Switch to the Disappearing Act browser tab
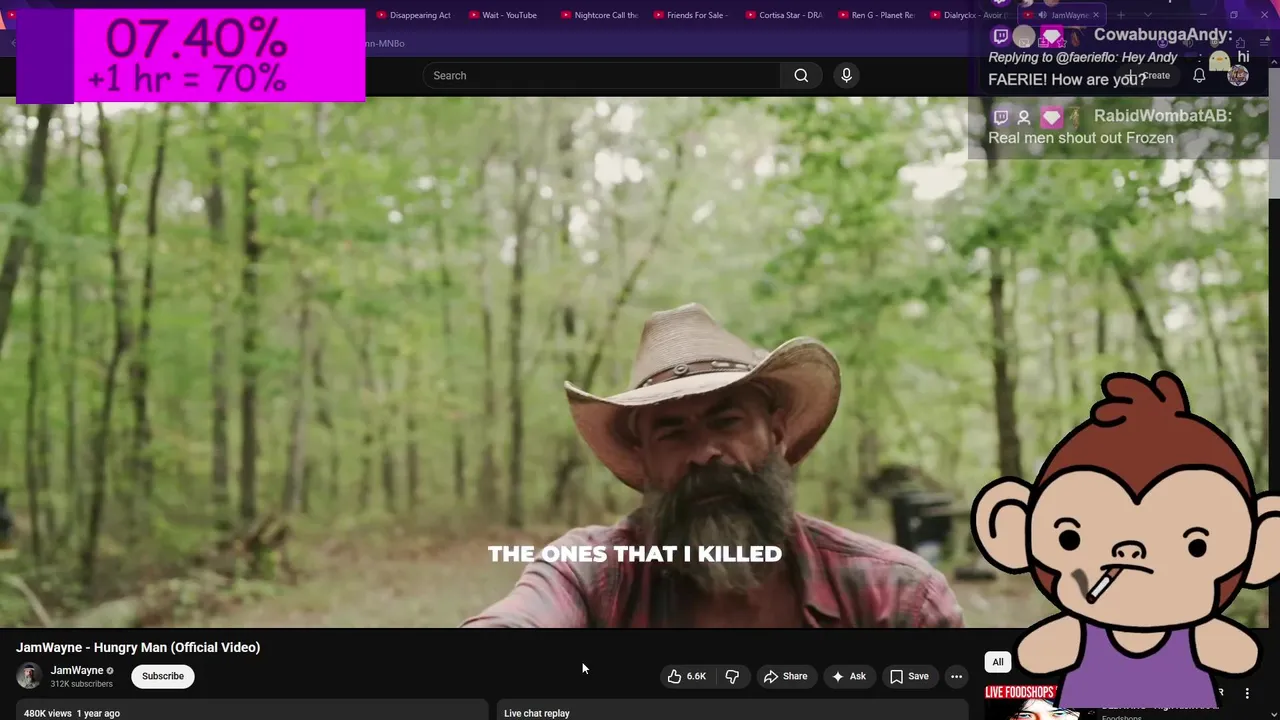 413,15
